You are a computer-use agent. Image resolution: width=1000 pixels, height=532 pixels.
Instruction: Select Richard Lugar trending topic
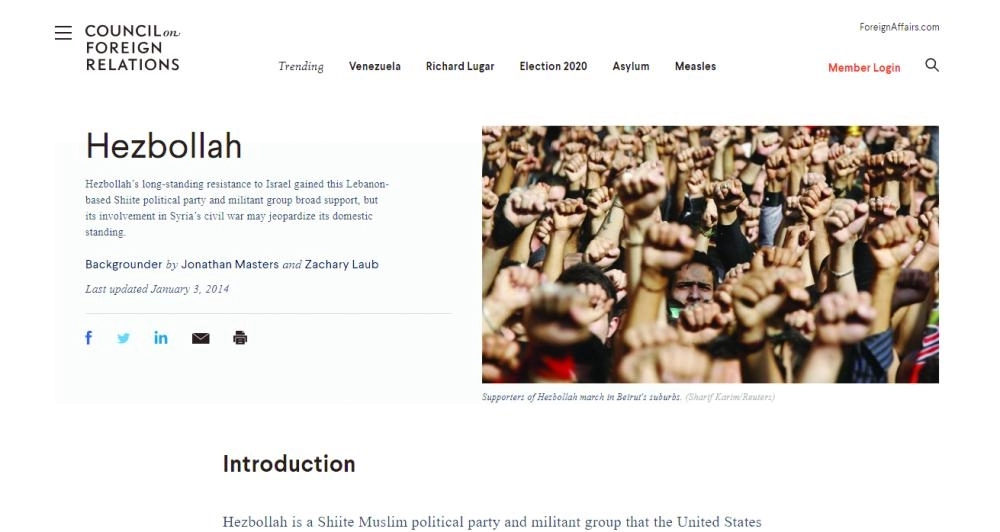click(460, 67)
